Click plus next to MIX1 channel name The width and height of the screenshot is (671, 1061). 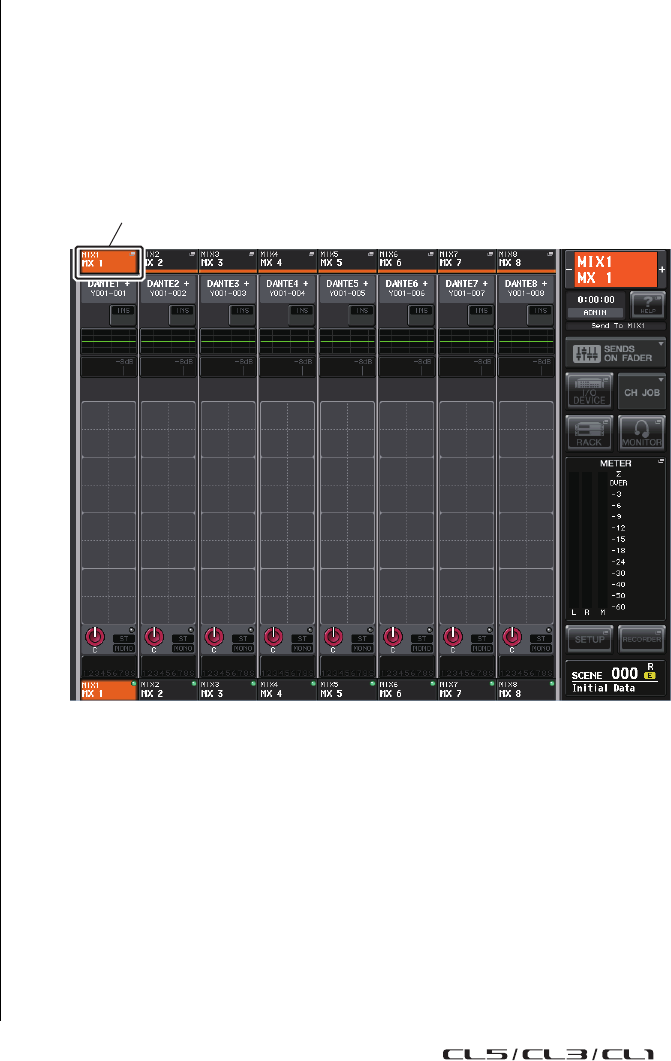point(662,270)
